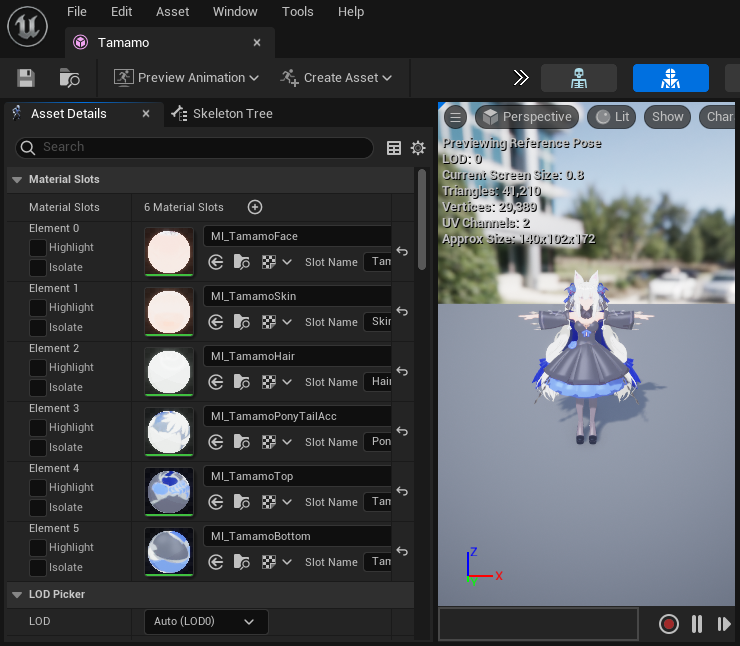Open the Lit view mode menu
This screenshot has width=740, height=646.
pos(612,117)
